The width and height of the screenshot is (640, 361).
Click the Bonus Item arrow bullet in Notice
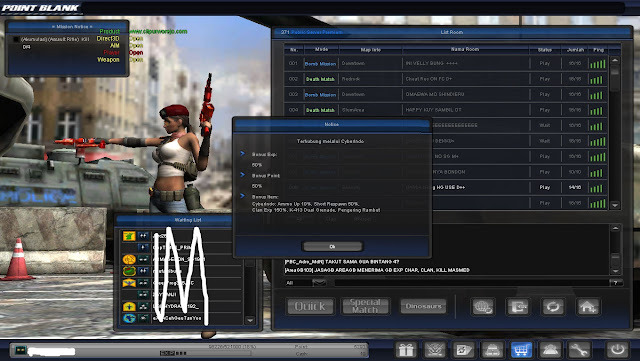(x=242, y=196)
